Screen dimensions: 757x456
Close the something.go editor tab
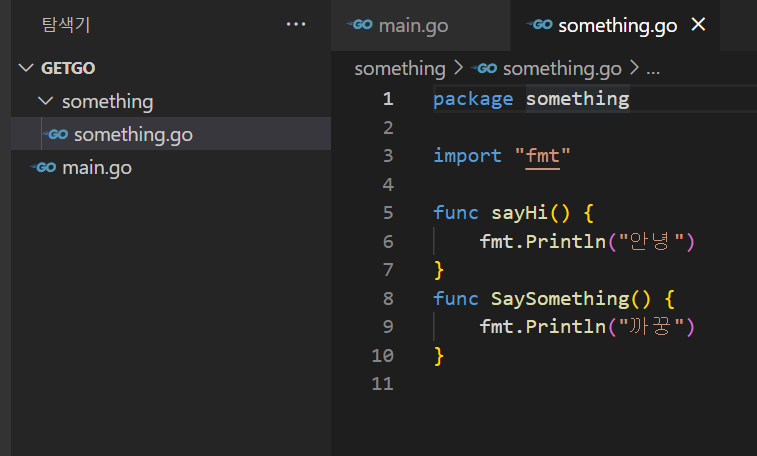click(698, 24)
